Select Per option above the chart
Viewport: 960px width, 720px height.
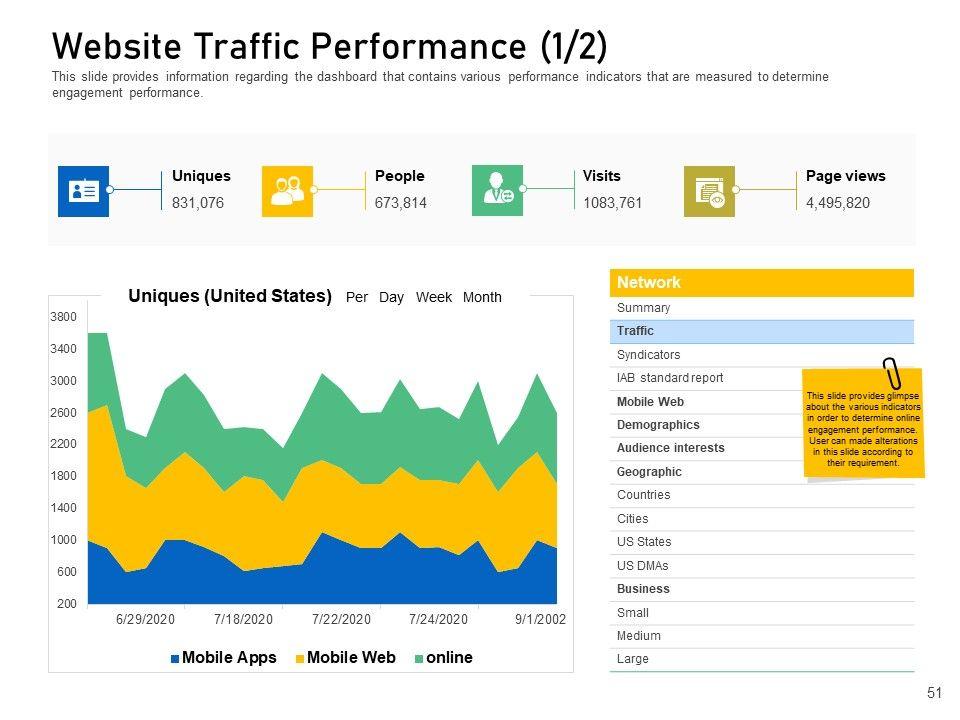(x=357, y=298)
